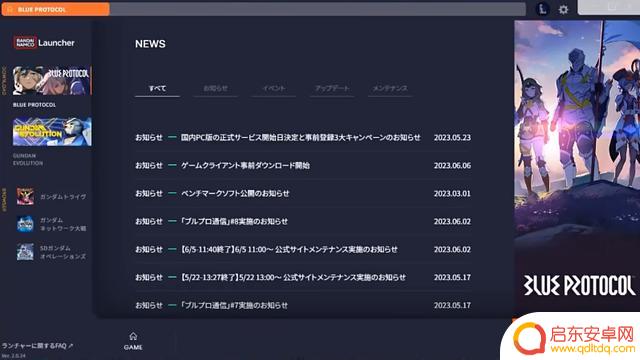Click the date 2023.03.01

click(452, 193)
